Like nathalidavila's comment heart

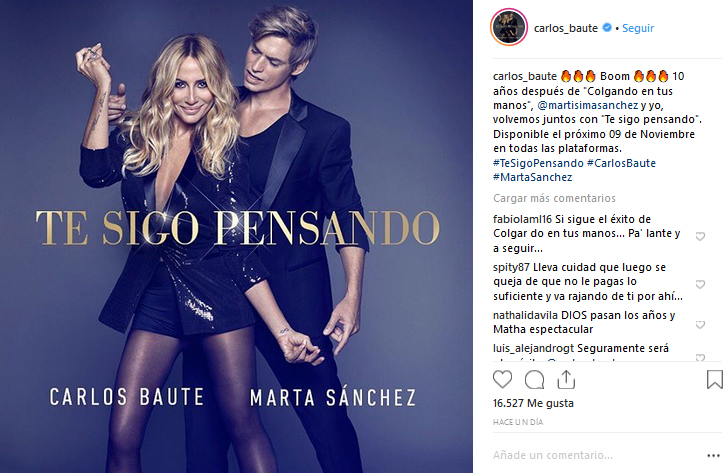tap(700, 324)
